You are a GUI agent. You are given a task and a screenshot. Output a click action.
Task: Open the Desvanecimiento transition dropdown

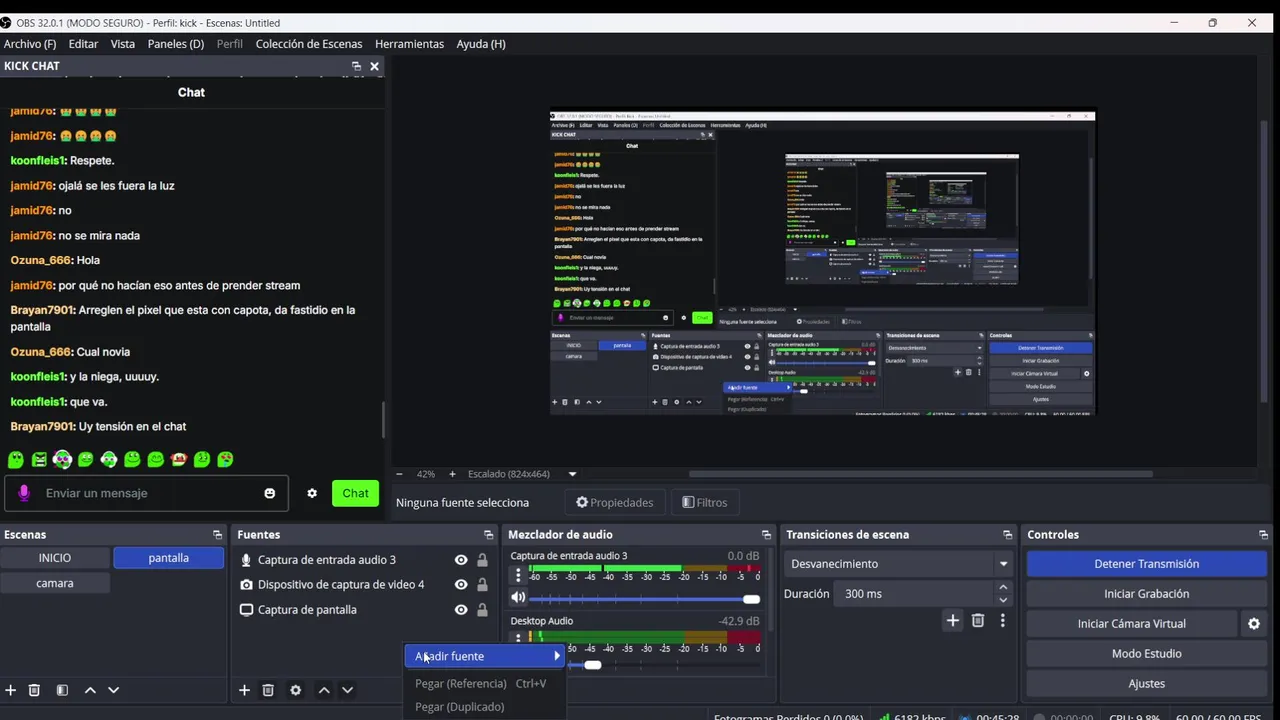pos(898,564)
